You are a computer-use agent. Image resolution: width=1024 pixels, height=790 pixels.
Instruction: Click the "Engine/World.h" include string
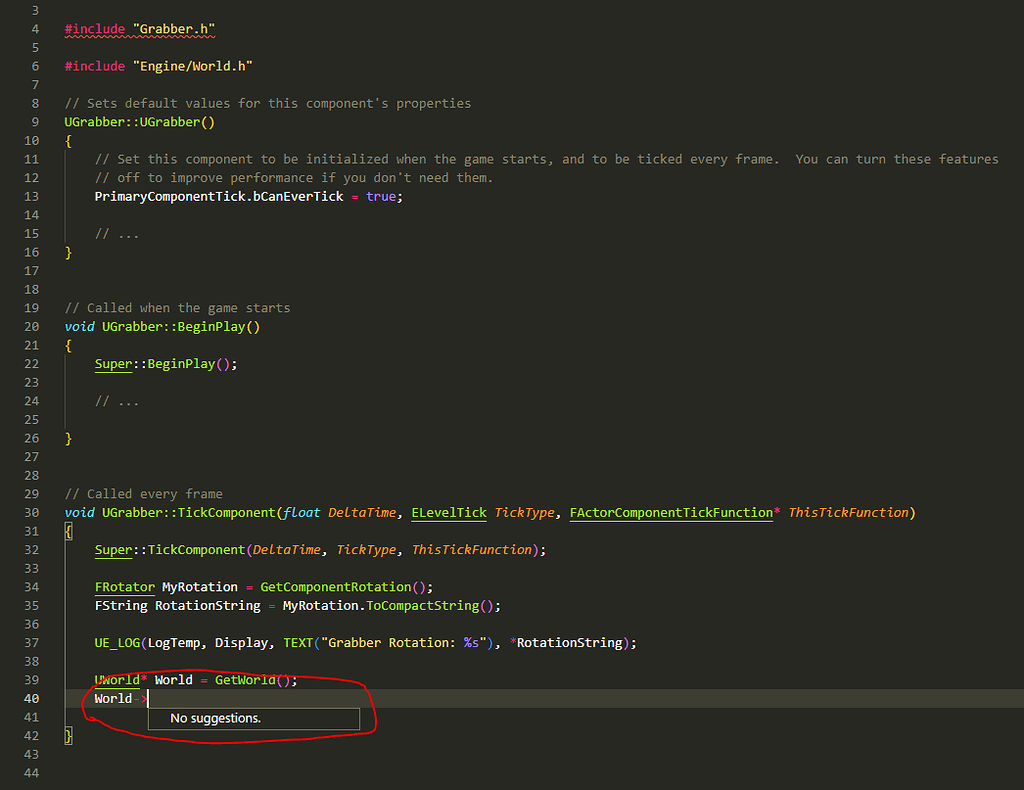tap(193, 67)
